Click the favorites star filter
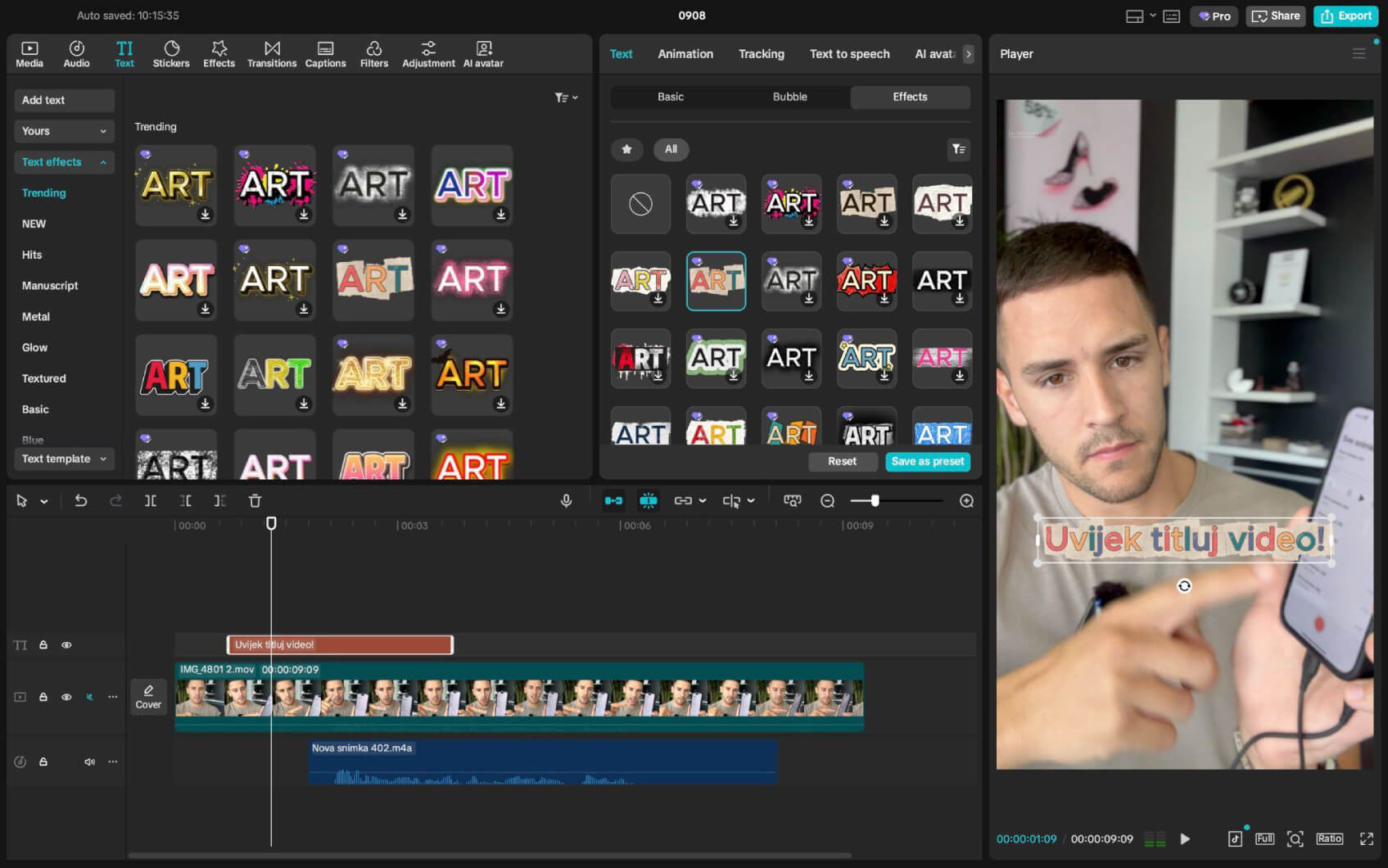 [x=626, y=149]
